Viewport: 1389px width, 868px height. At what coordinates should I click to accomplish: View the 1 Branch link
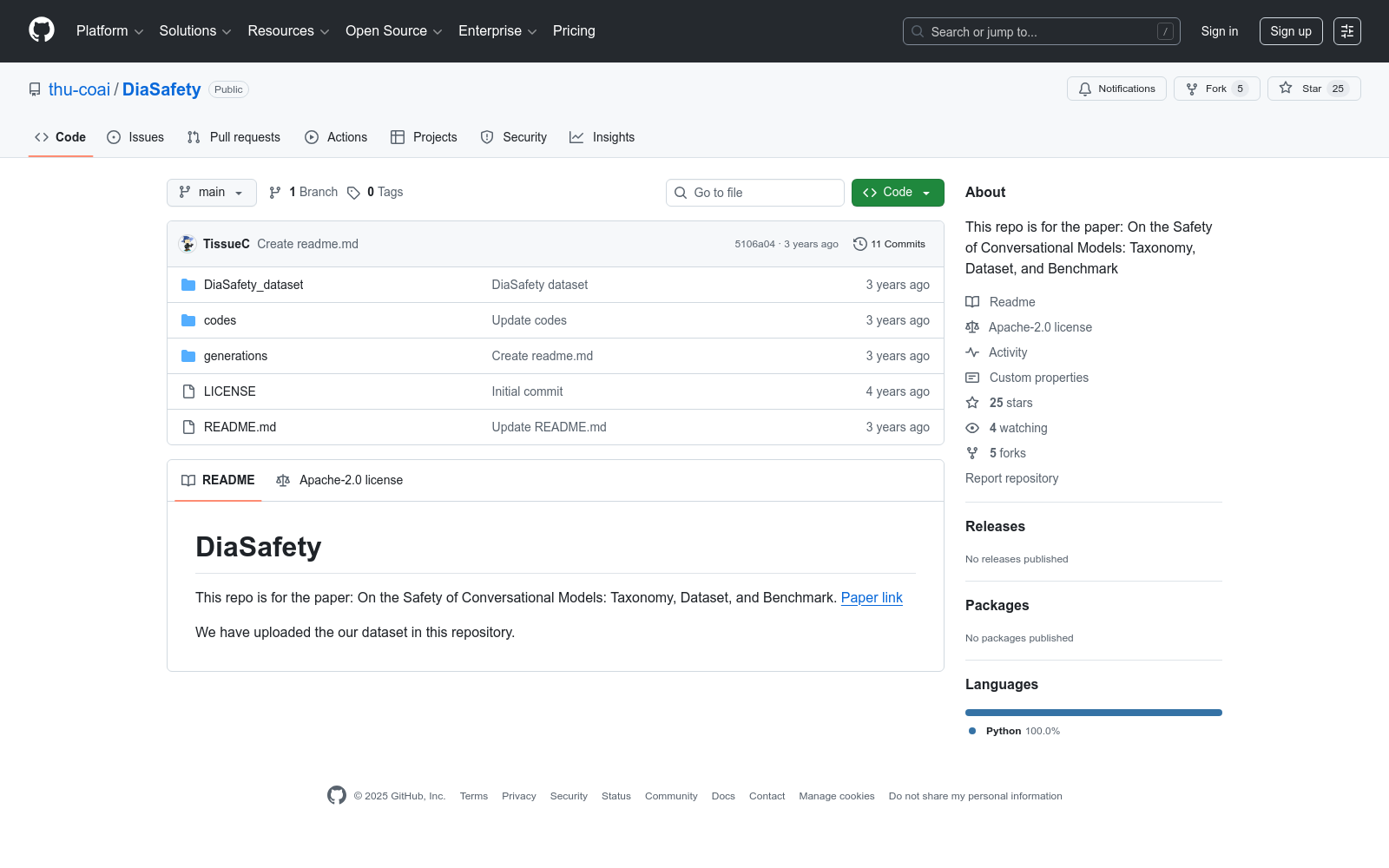[x=303, y=192]
